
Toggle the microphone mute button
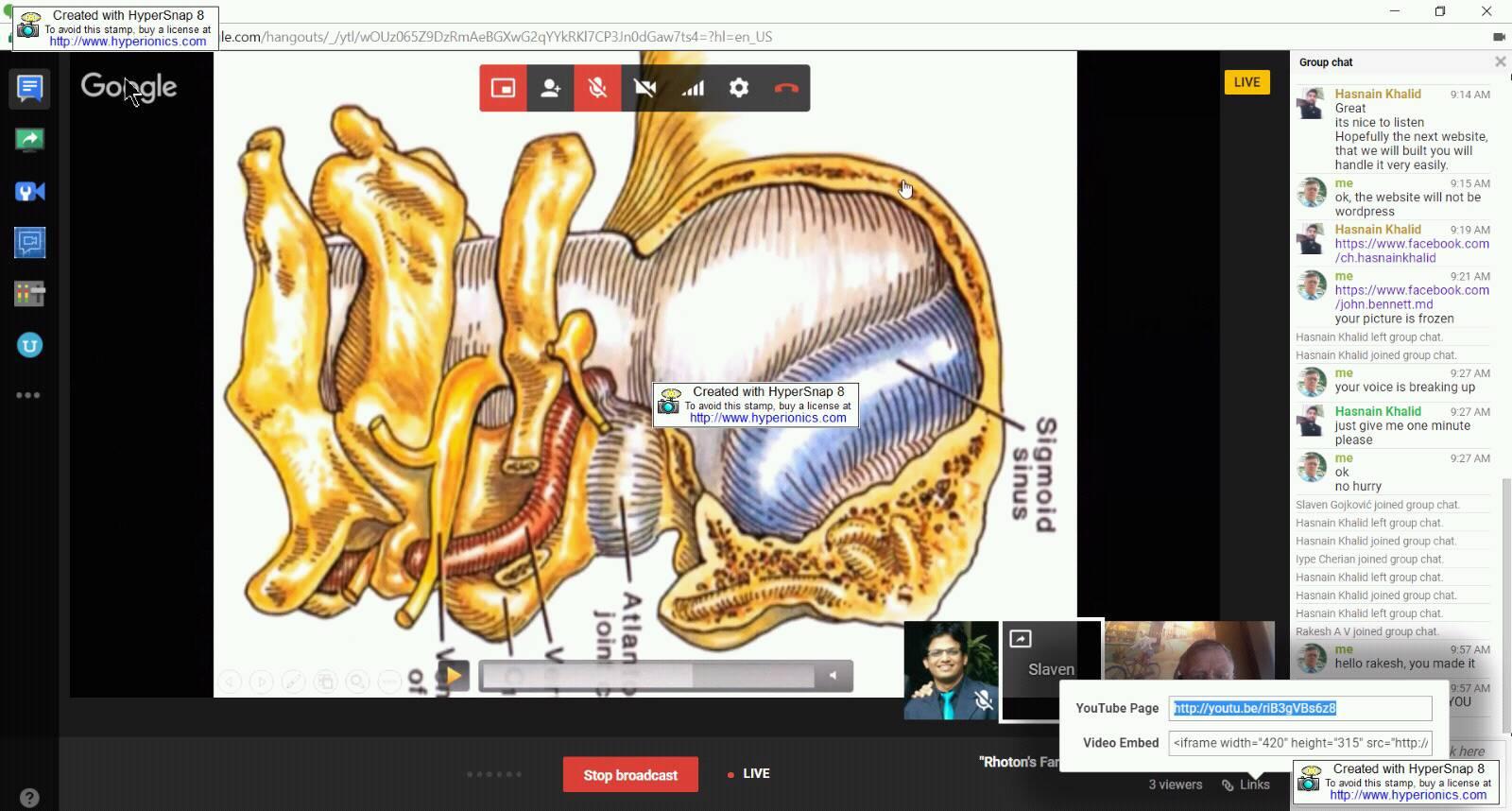pyautogui.click(x=597, y=88)
